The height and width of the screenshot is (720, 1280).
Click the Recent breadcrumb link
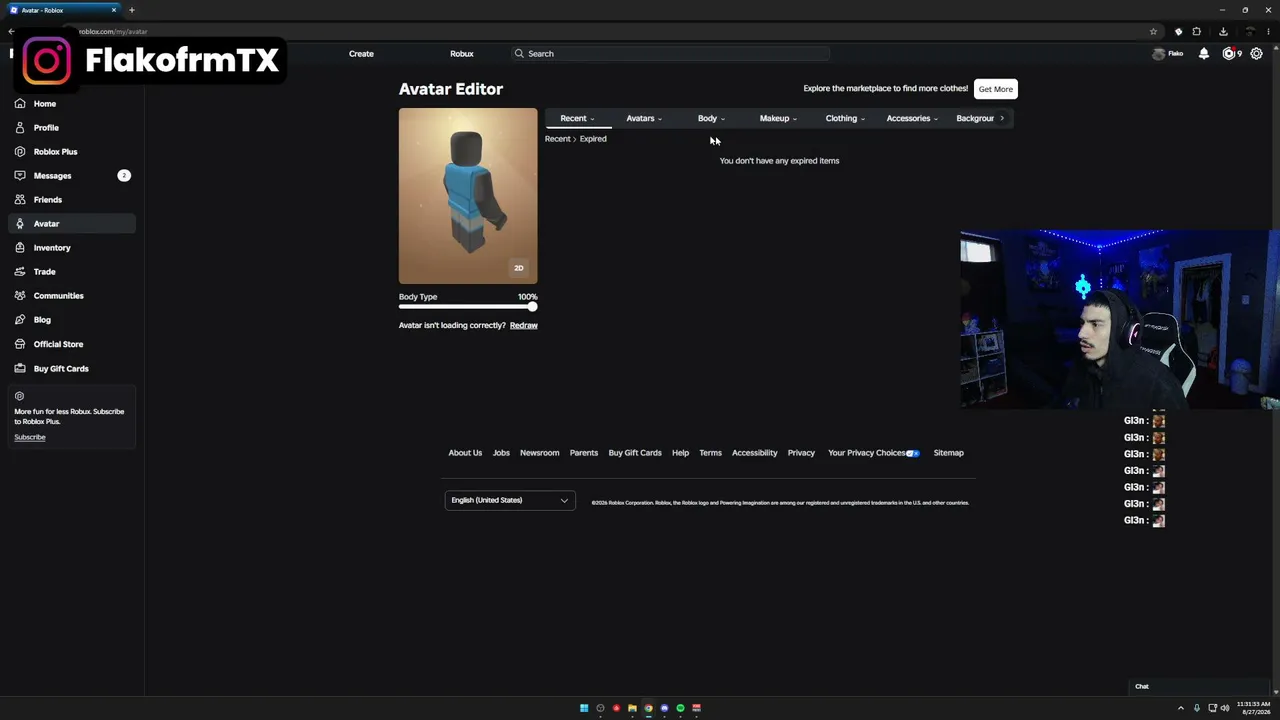pos(557,139)
